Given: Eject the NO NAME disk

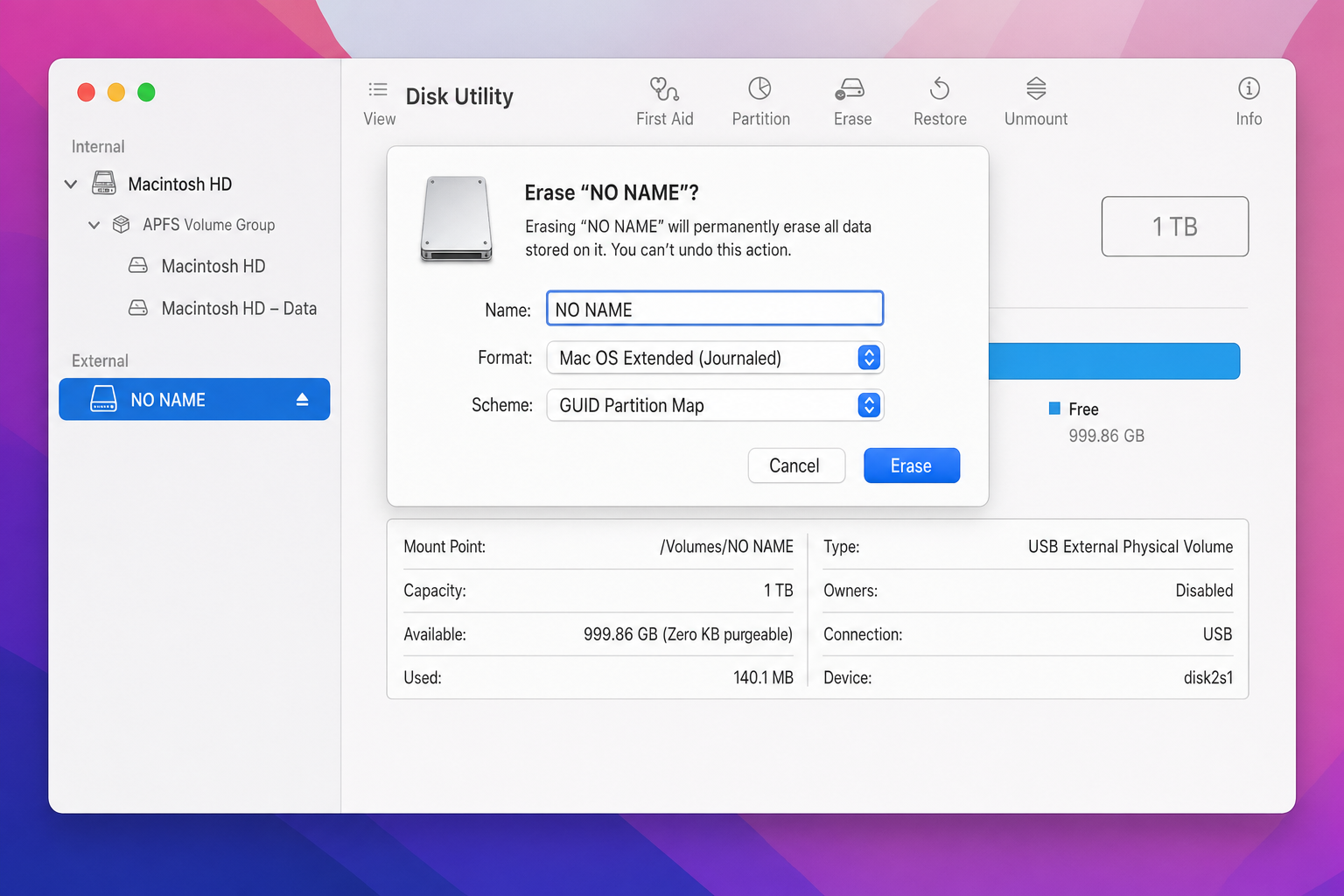Looking at the screenshot, I should (x=302, y=400).
